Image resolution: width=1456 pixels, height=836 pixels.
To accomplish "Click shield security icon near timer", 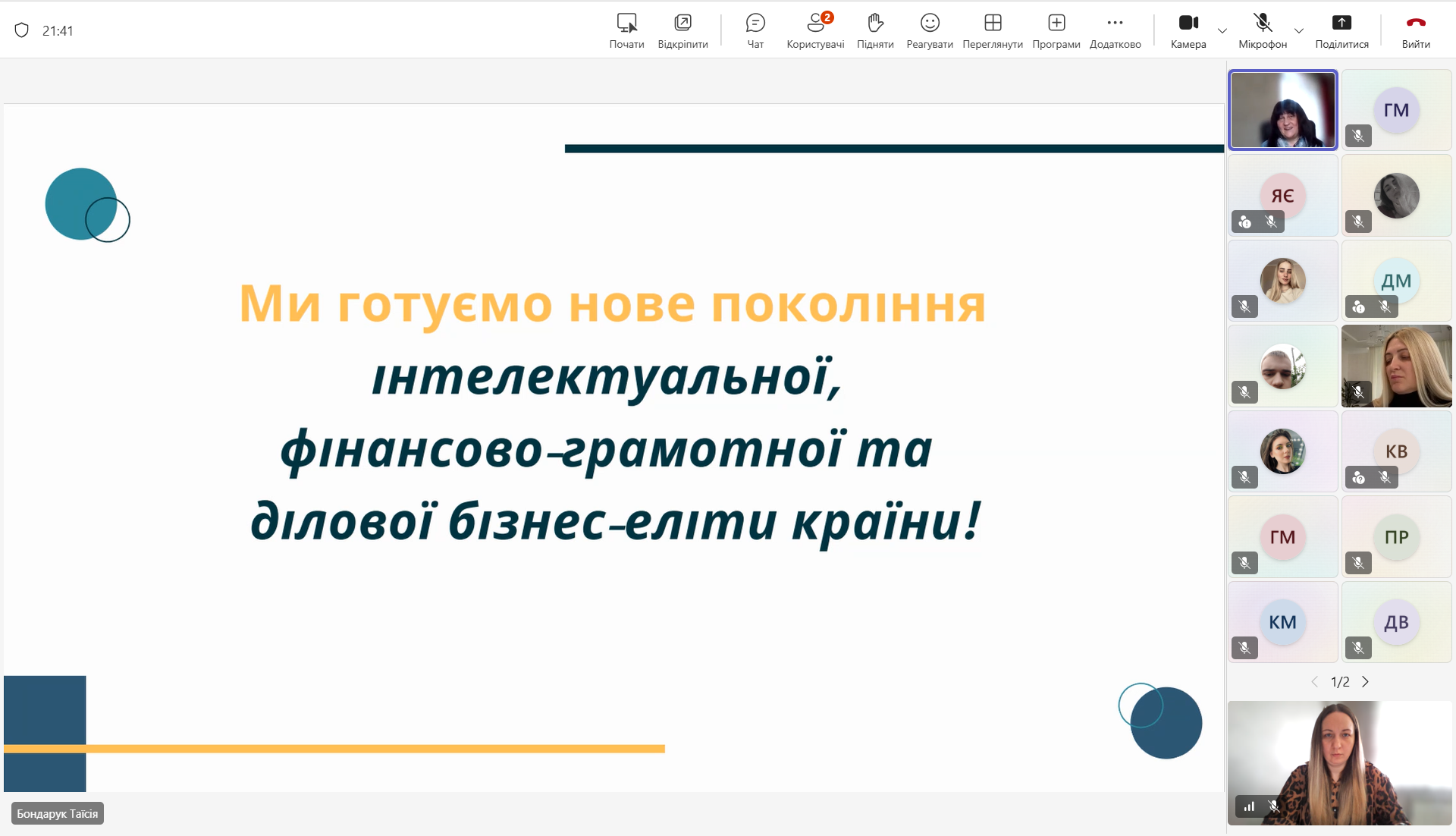I will tap(22, 30).
